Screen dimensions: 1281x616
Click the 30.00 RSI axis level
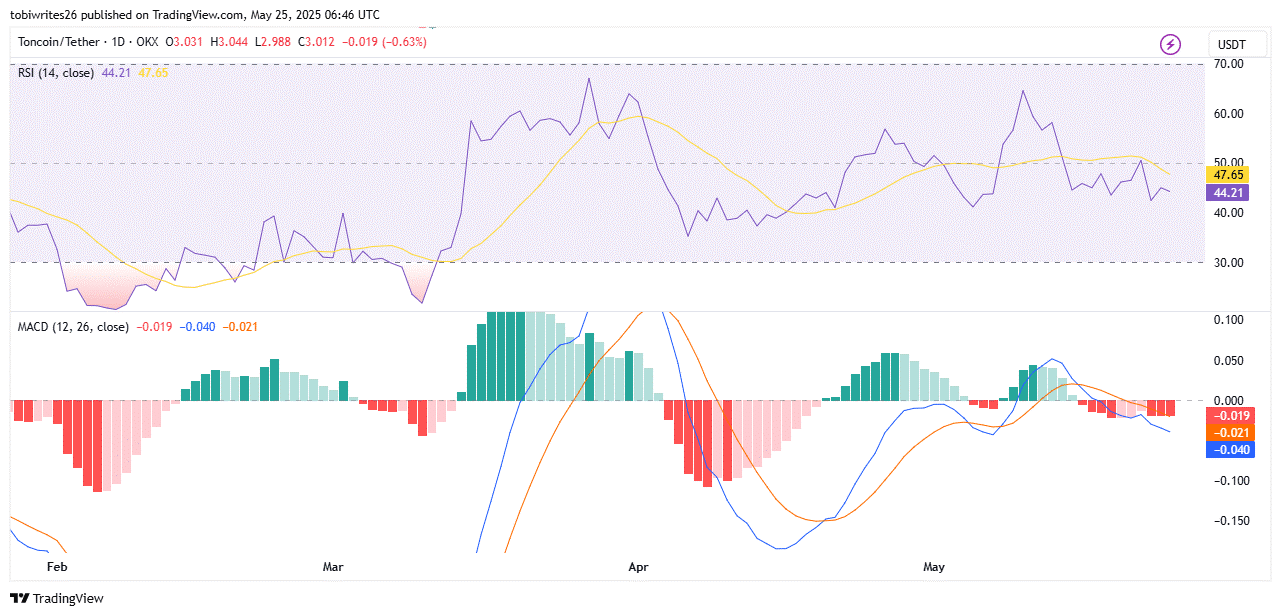[1227, 263]
